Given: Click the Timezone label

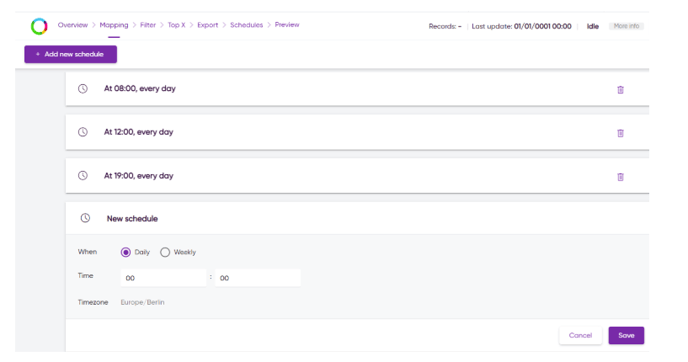Looking at the screenshot, I should (x=93, y=302).
